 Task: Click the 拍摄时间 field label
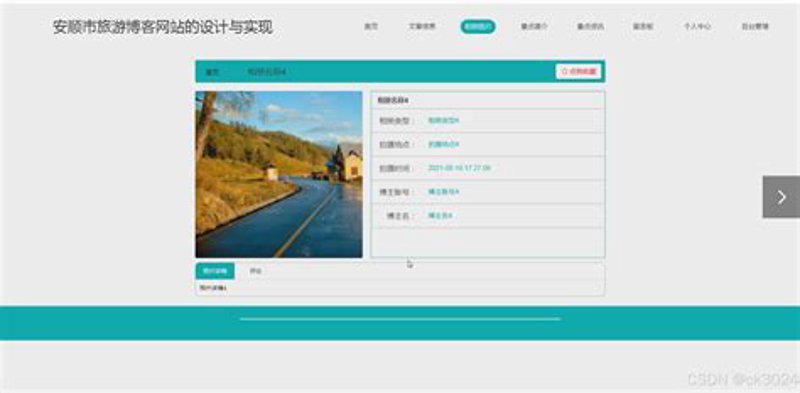click(396, 168)
